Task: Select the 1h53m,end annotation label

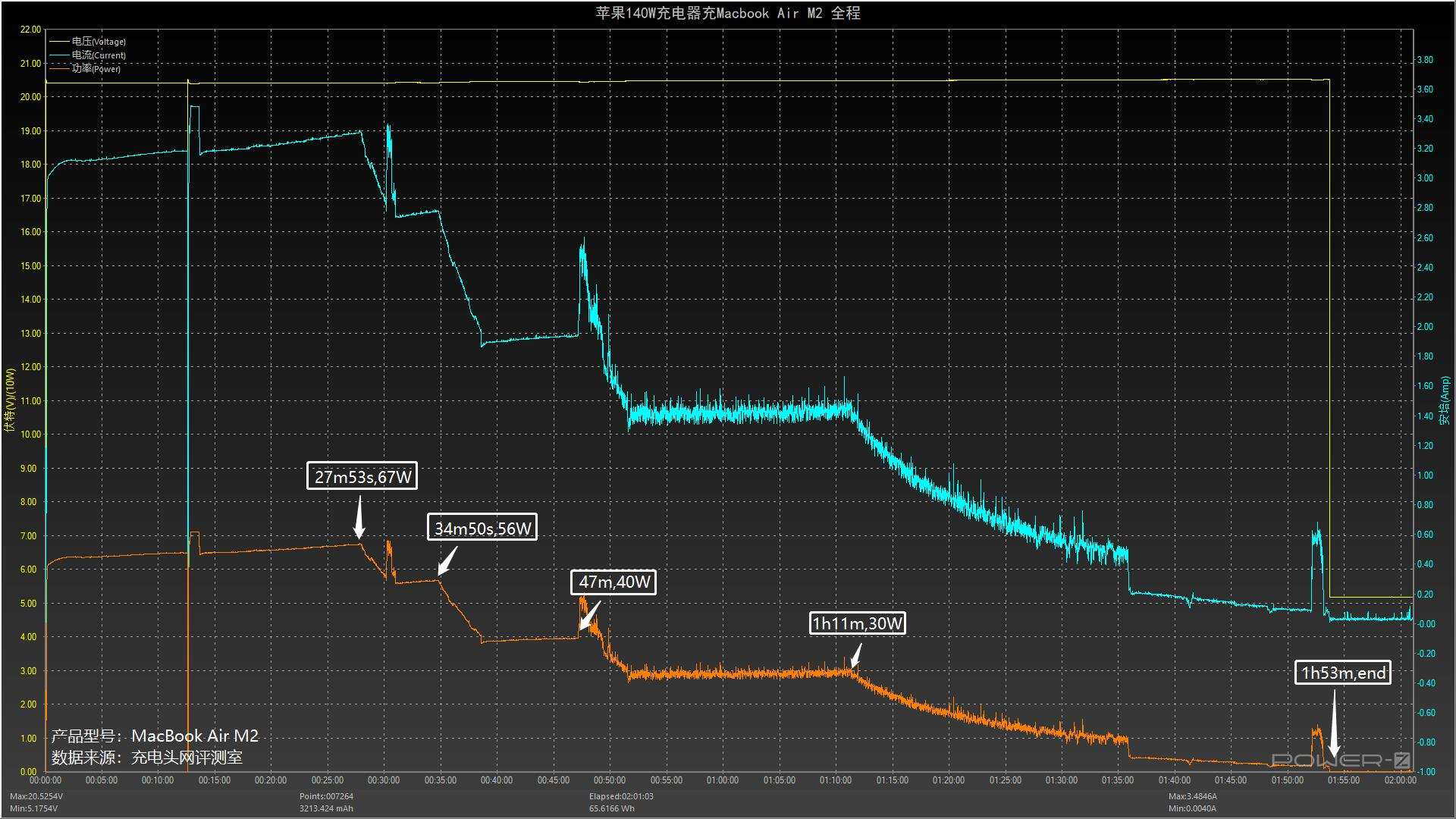Action: [1343, 673]
